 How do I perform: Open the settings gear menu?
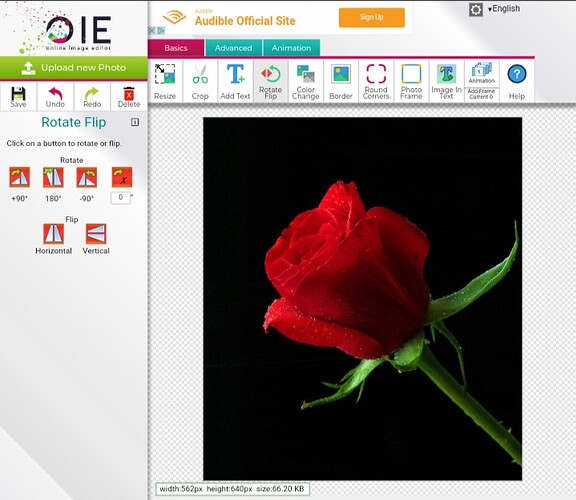(x=476, y=10)
